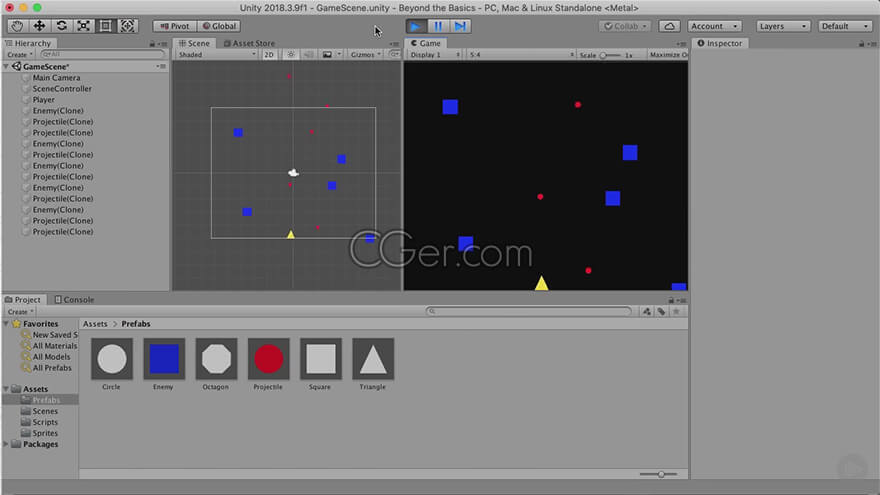Toggle scene lighting sun icon
This screenshot has width=880, height=495.
pyautogui.click(x=291, y=54)
